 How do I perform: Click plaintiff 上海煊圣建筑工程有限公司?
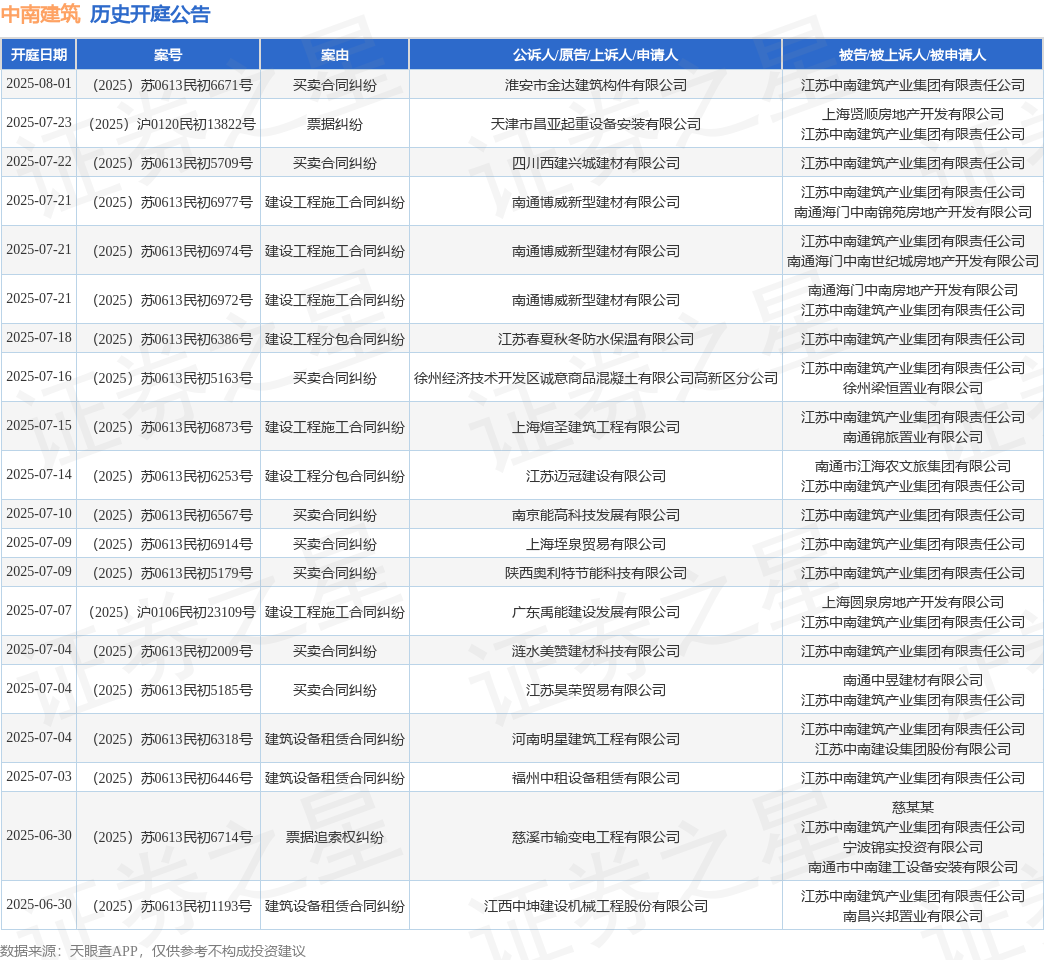pos(595,427)
